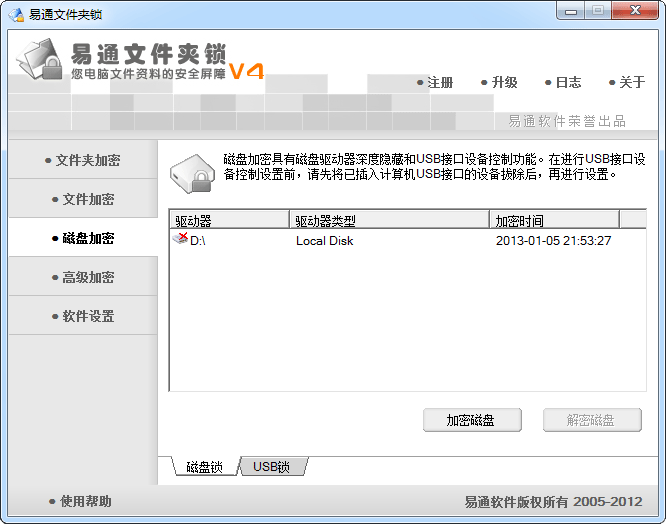Click the title bar application icon
Image resolution: width=666 pixels, height=524 pixels.
[17, 14]
